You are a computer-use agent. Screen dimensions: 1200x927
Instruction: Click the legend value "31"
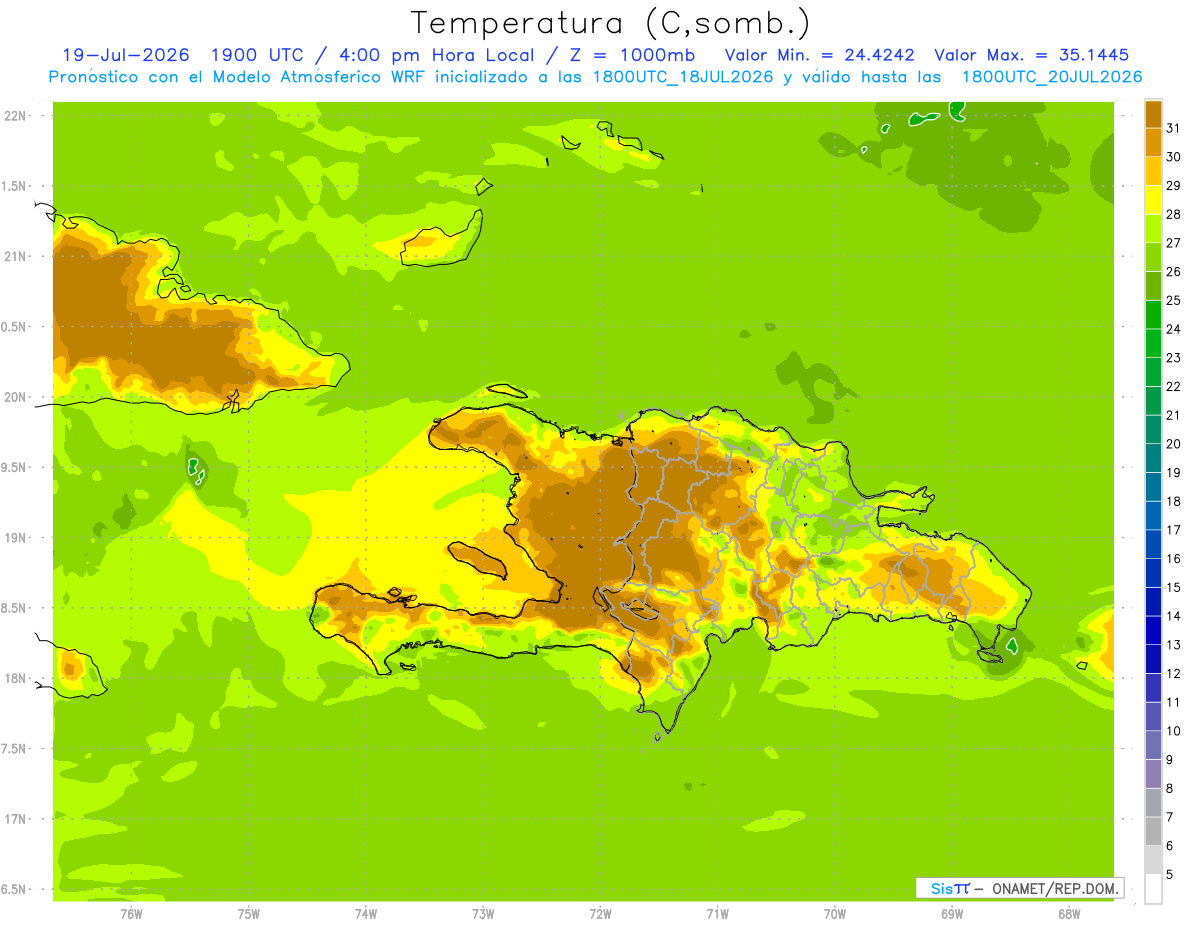[1174, 128]
